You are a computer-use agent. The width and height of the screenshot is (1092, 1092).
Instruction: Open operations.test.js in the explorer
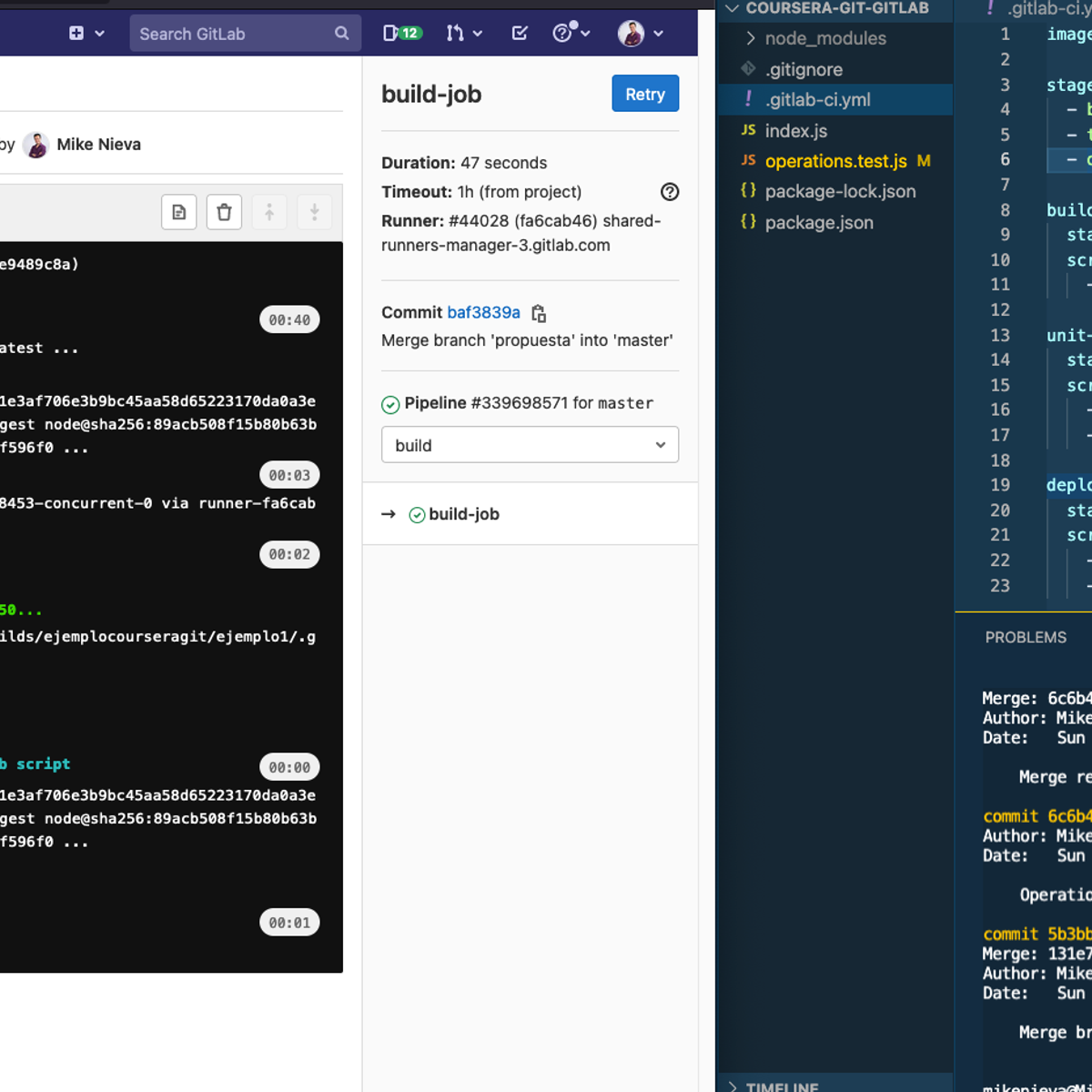(835, 161)
